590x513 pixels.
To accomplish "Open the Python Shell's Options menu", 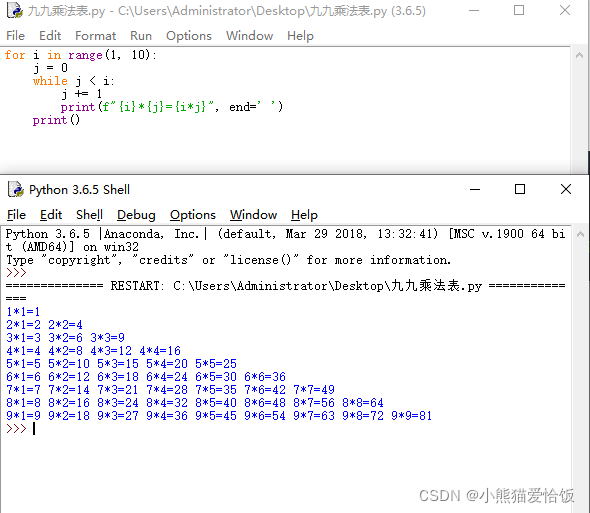I will 193,215.
